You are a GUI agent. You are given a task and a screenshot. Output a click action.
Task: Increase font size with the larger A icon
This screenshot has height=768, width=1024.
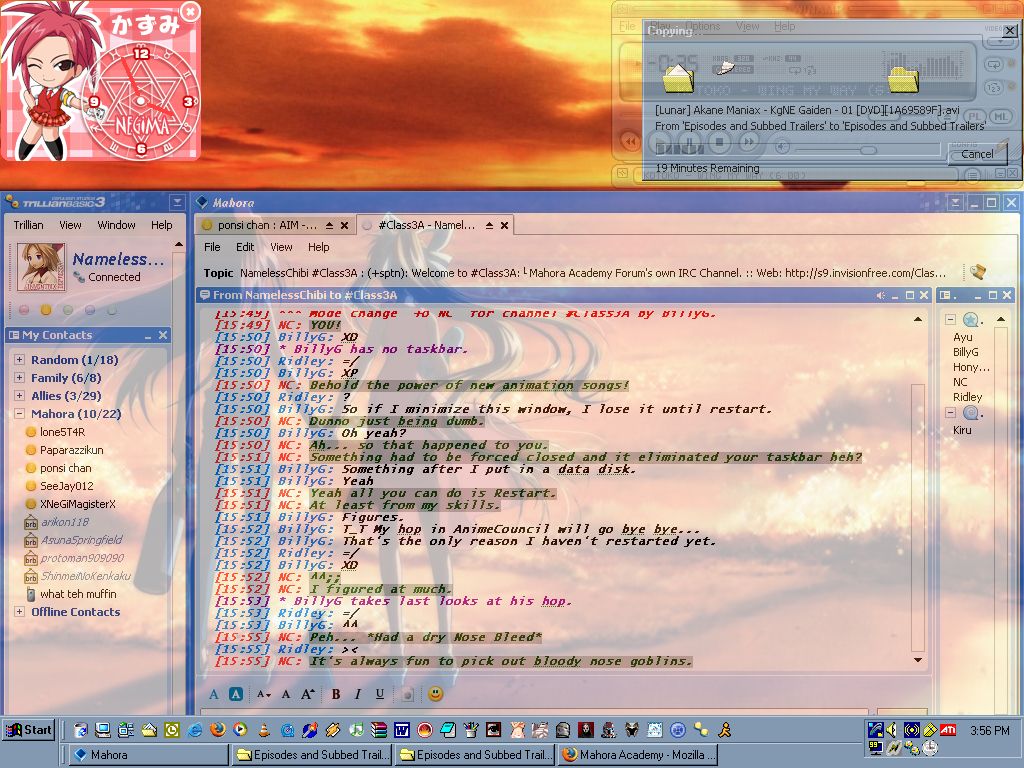pyautogui.click(x=308, y=694)
